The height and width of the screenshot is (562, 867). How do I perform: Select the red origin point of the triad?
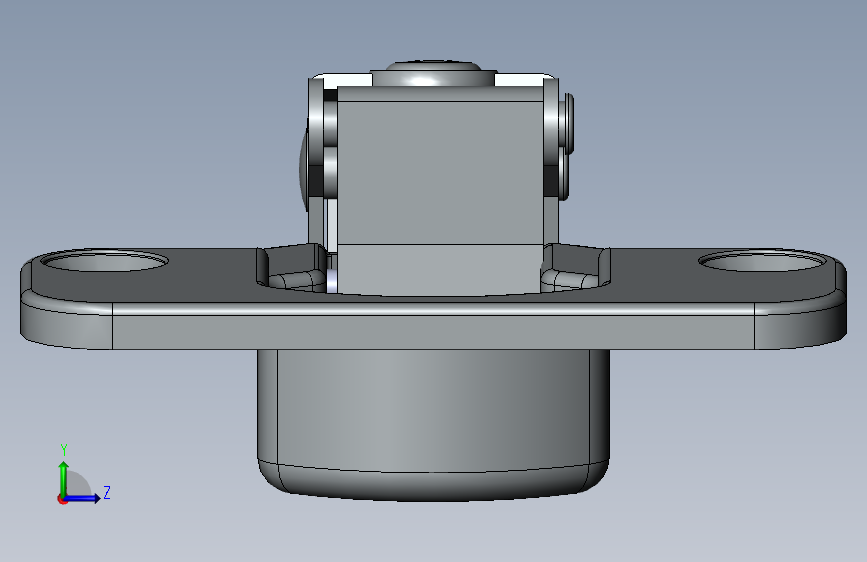[62, 499]
